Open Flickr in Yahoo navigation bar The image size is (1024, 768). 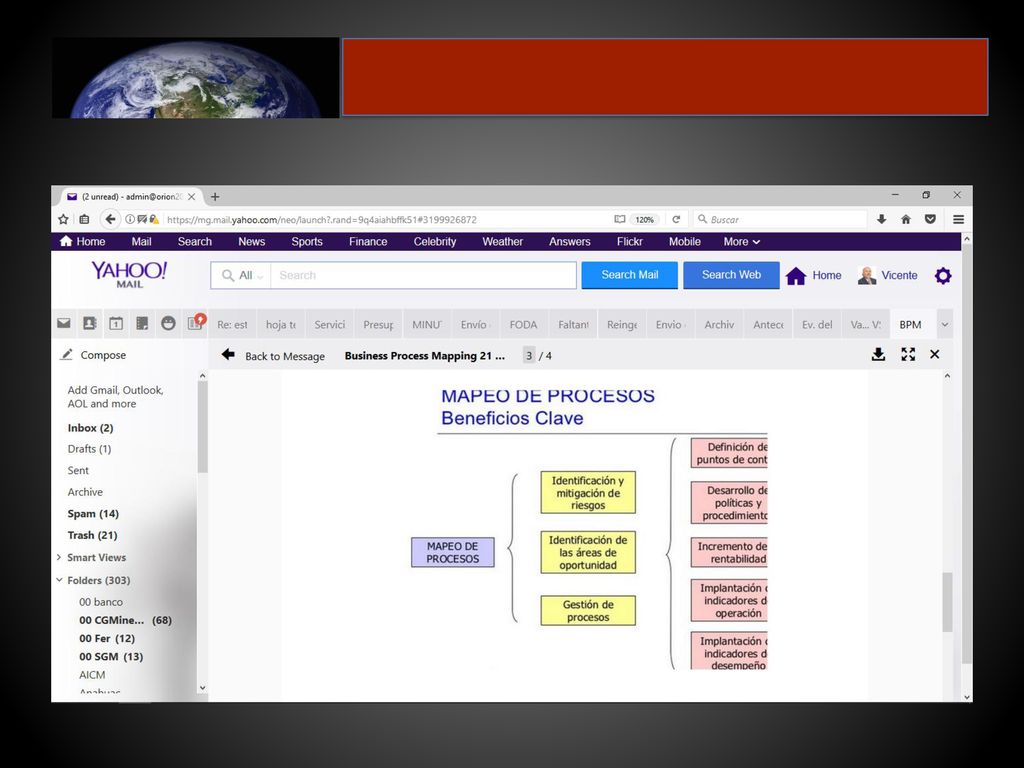(x=630, y=242)
